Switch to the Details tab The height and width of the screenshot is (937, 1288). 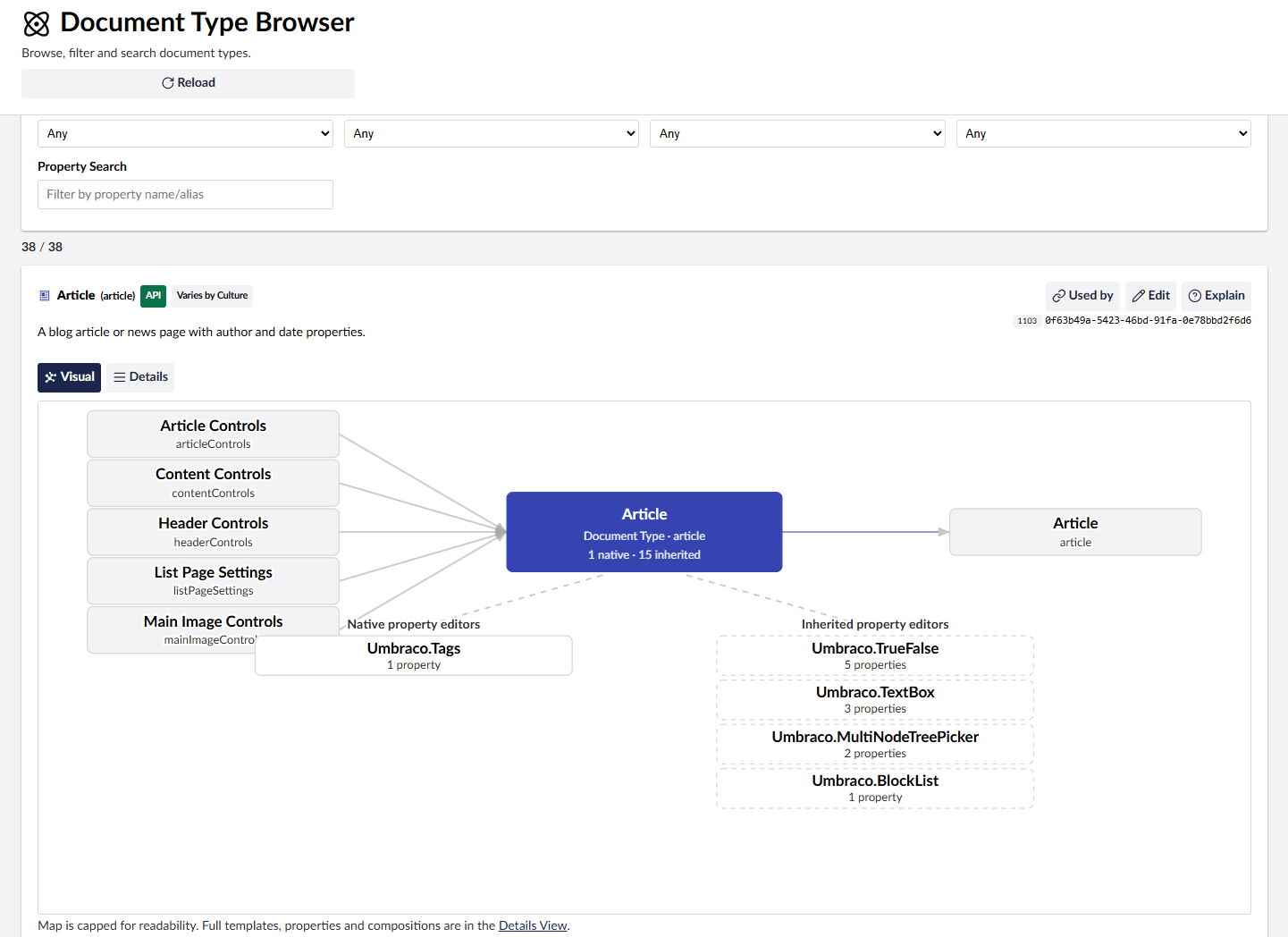140,377
